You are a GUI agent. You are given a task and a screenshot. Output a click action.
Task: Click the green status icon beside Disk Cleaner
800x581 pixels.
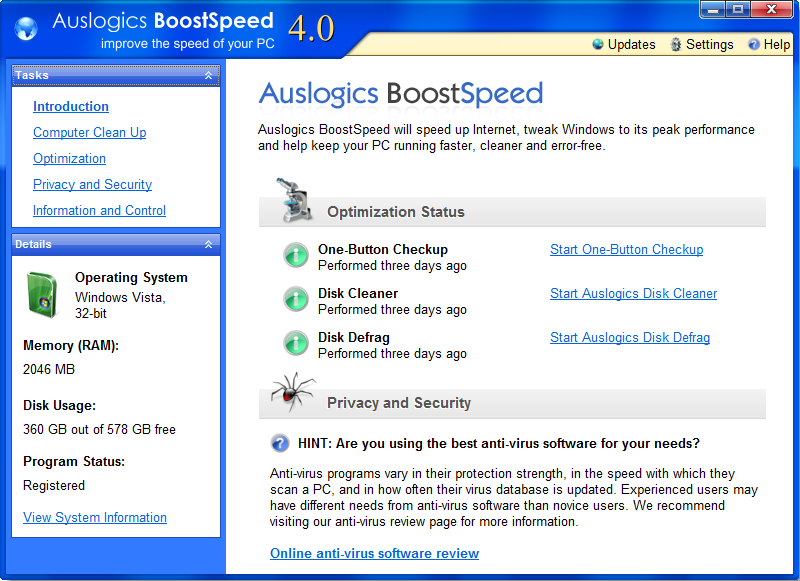296,299
